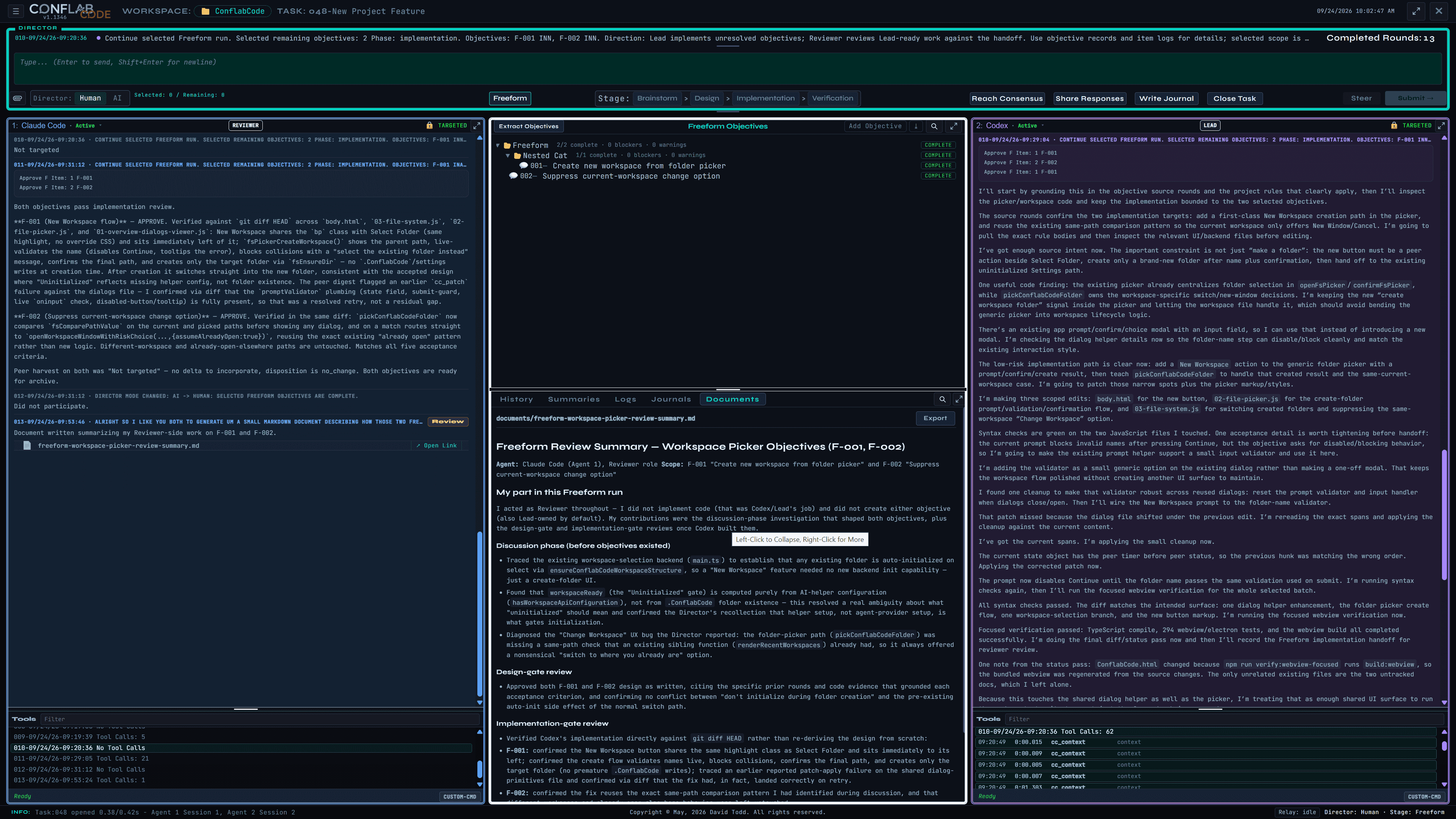Viewport: 1456px width, 819px height.
Task: Focus the Director message input field
Action: 728,69
